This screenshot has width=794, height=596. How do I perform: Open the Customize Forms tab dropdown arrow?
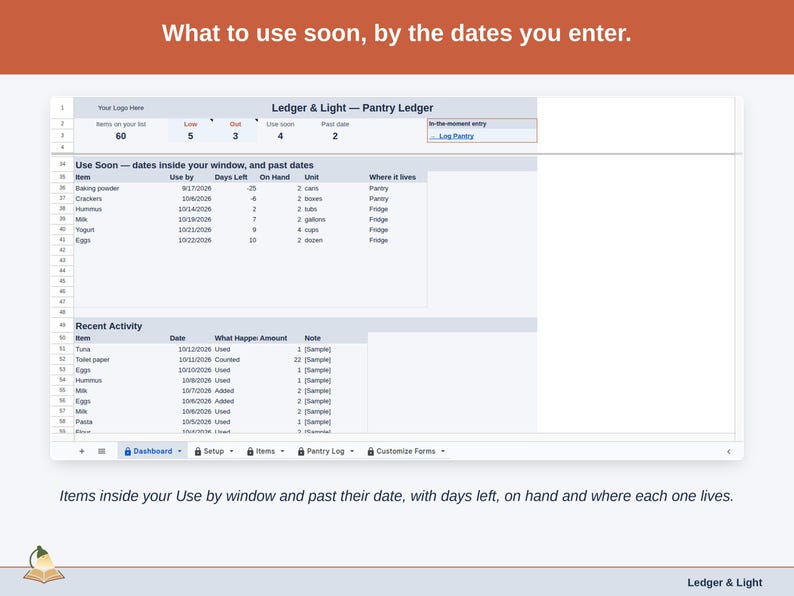(443, 451)
